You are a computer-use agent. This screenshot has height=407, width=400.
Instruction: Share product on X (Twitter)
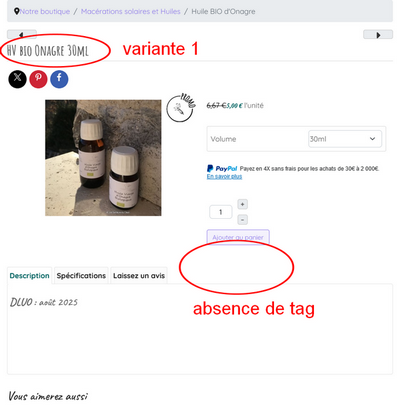(x=17, y=79)
